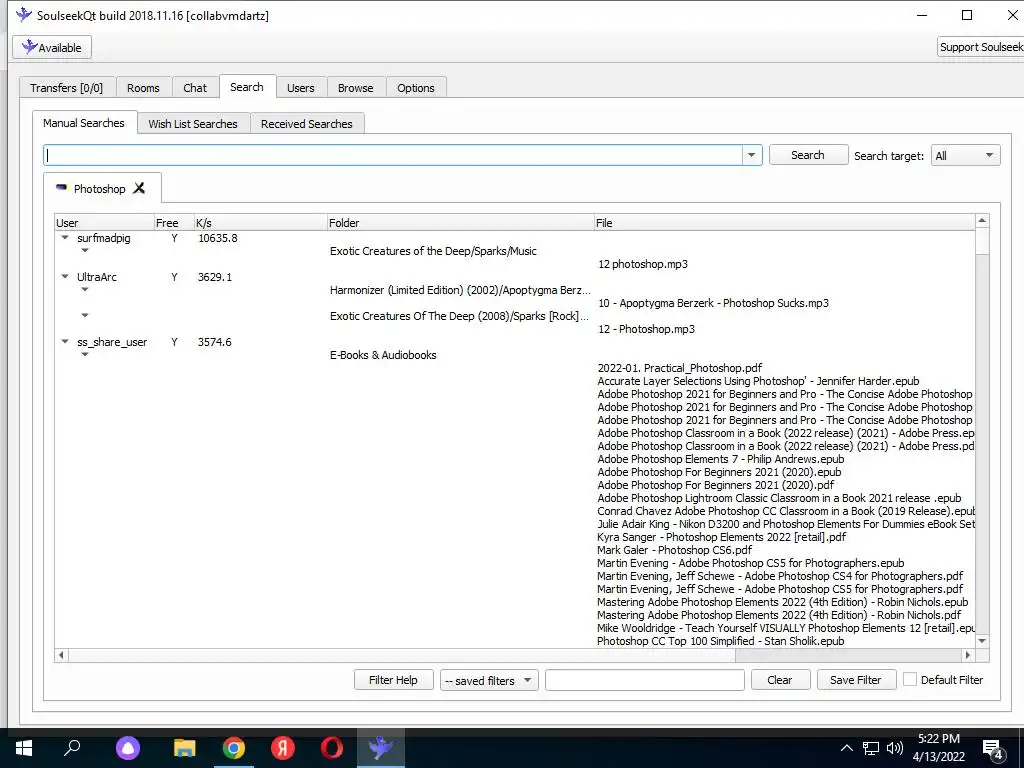Open notification center with 4 alerts
Viewport: 1024px width, 768px height.
click(x=993, y=750)
